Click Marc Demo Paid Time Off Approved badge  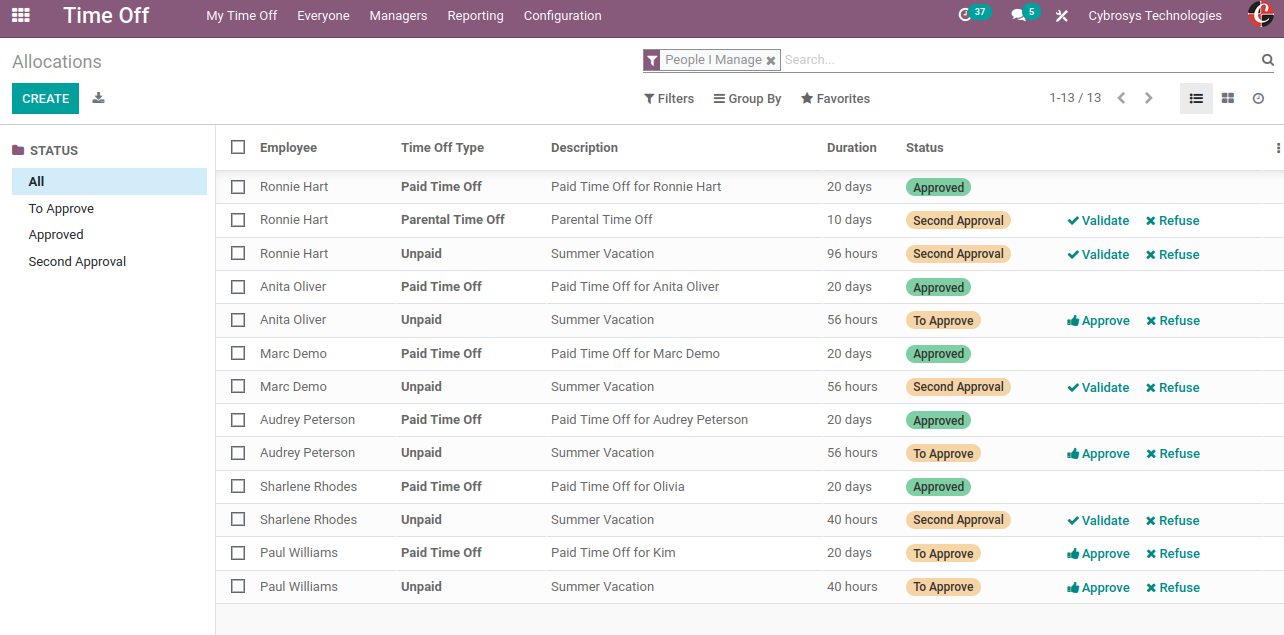tap(939, 354)
